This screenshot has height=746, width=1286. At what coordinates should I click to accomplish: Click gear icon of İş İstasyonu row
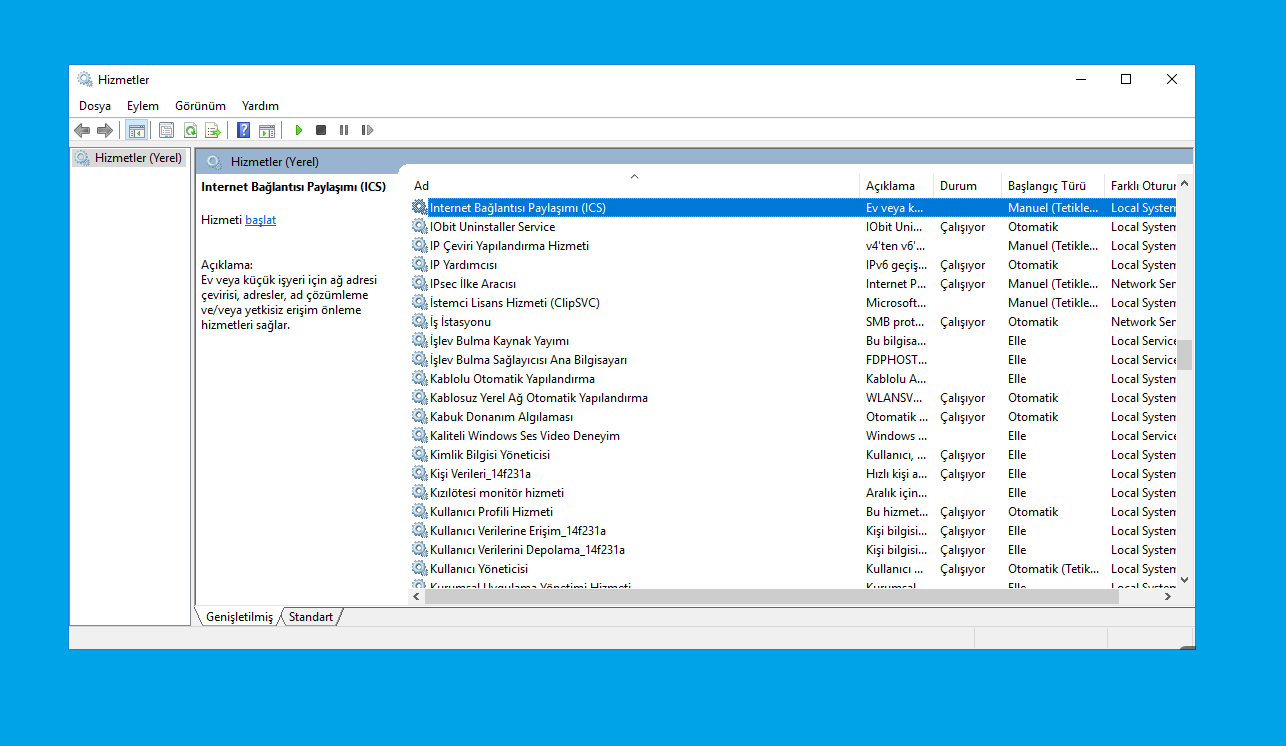pyautogui.click(x=419, y=322)
